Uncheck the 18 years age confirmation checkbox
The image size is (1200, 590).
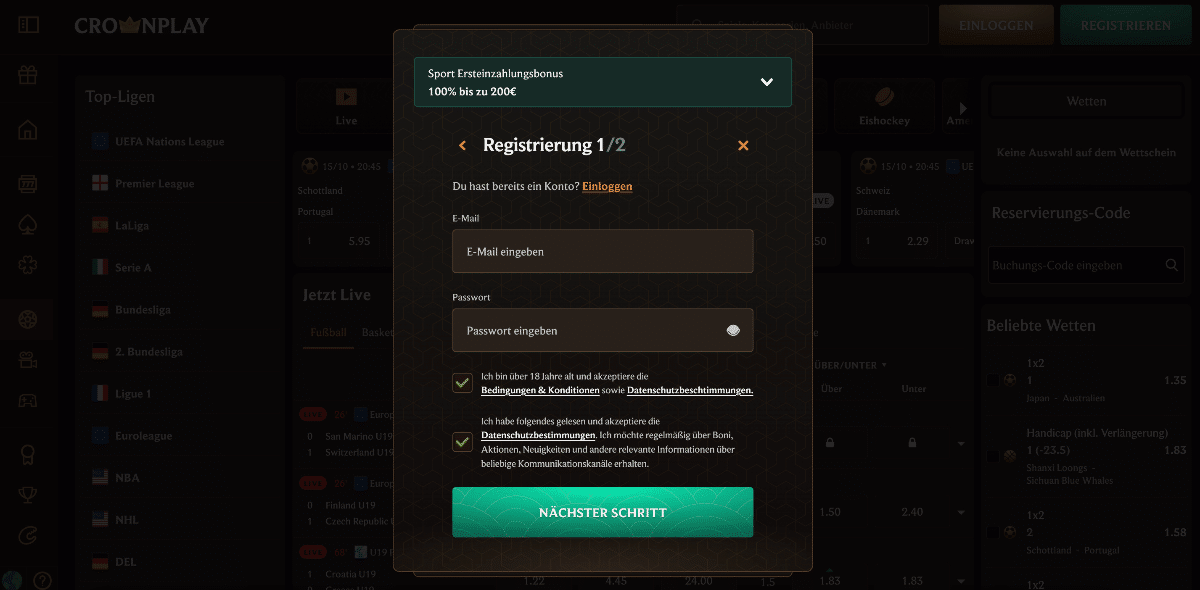click(x=462, y=382)
